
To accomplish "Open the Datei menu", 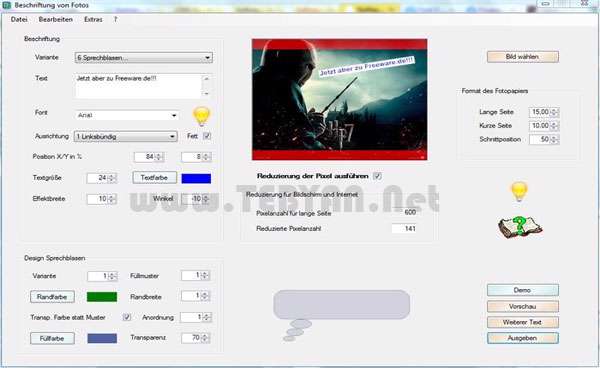I will tap(19, 19).
